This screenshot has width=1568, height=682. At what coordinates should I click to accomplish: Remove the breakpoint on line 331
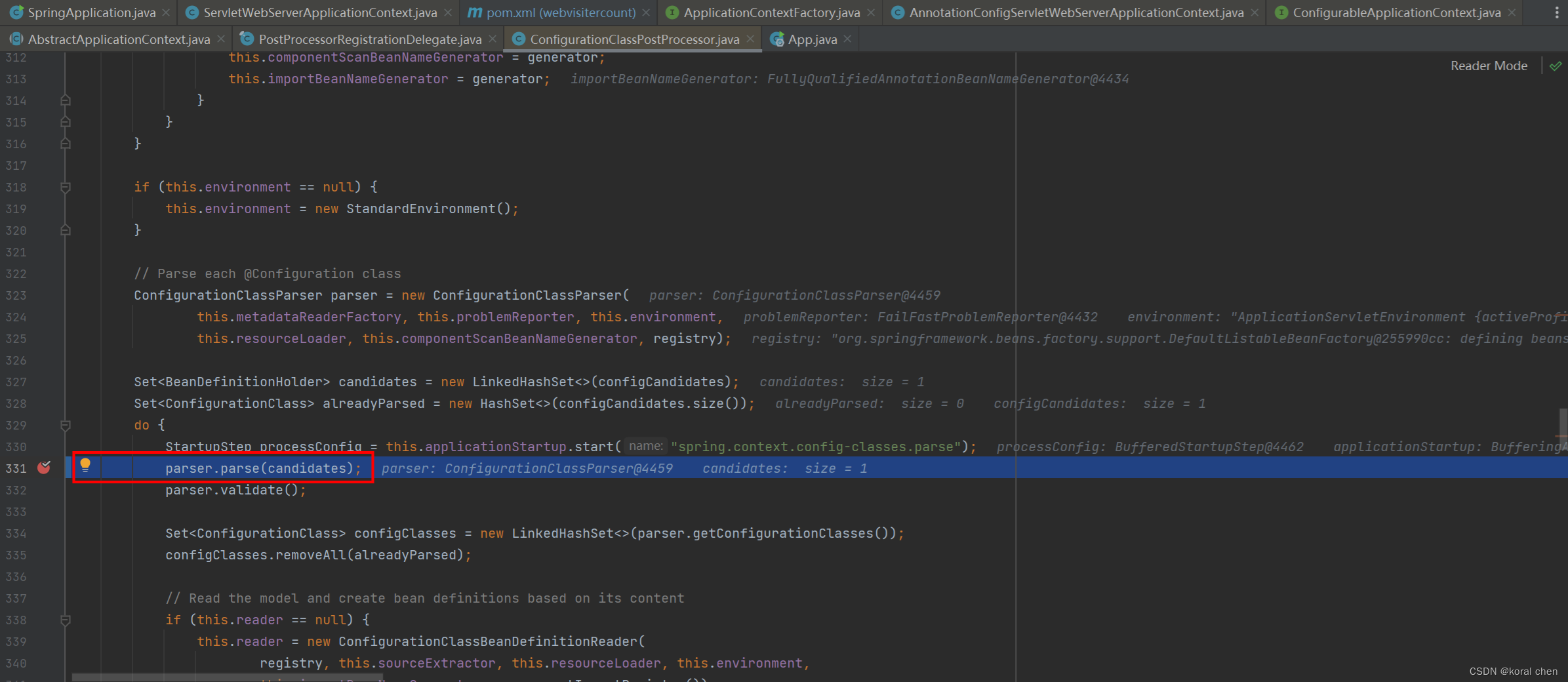tap(44, 468)
